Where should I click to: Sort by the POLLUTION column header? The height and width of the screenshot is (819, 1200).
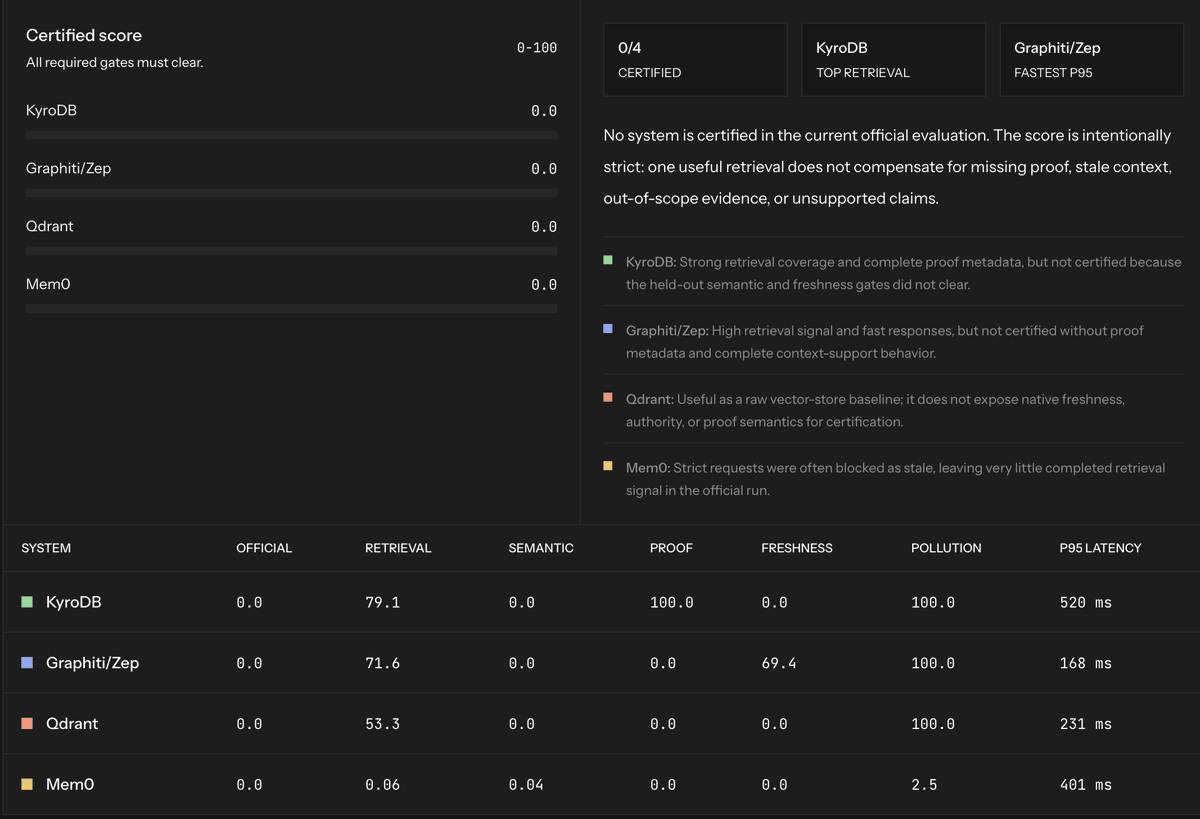point(946,548)
